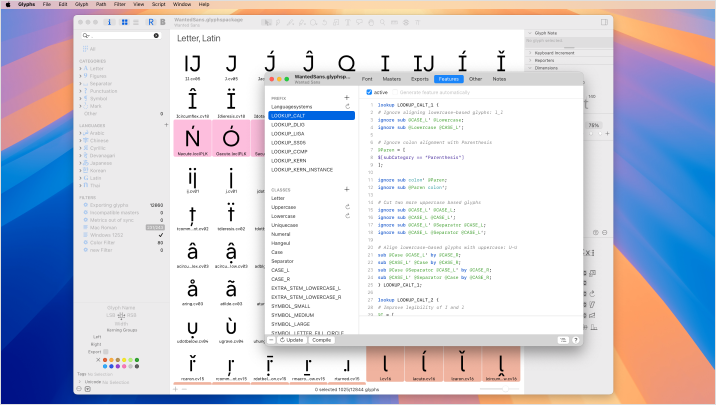Screen dimensions: 716x405
Task: Collapse the Glyph Note panel
Action: pyautogui.click(x=530, y=33)
